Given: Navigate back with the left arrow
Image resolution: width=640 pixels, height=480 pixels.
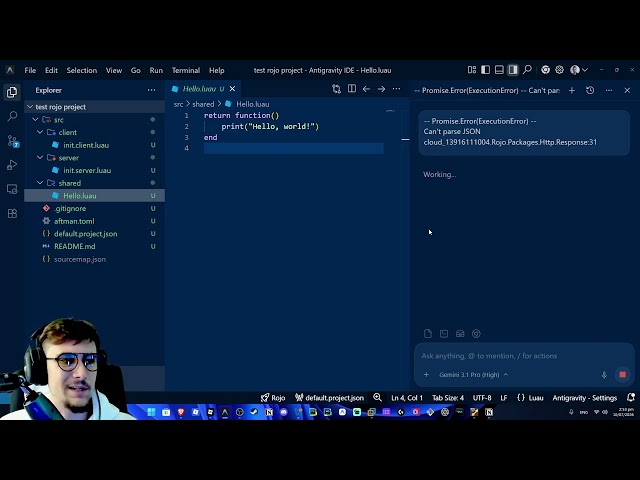Looking at the screenshot, I should 366,89.
